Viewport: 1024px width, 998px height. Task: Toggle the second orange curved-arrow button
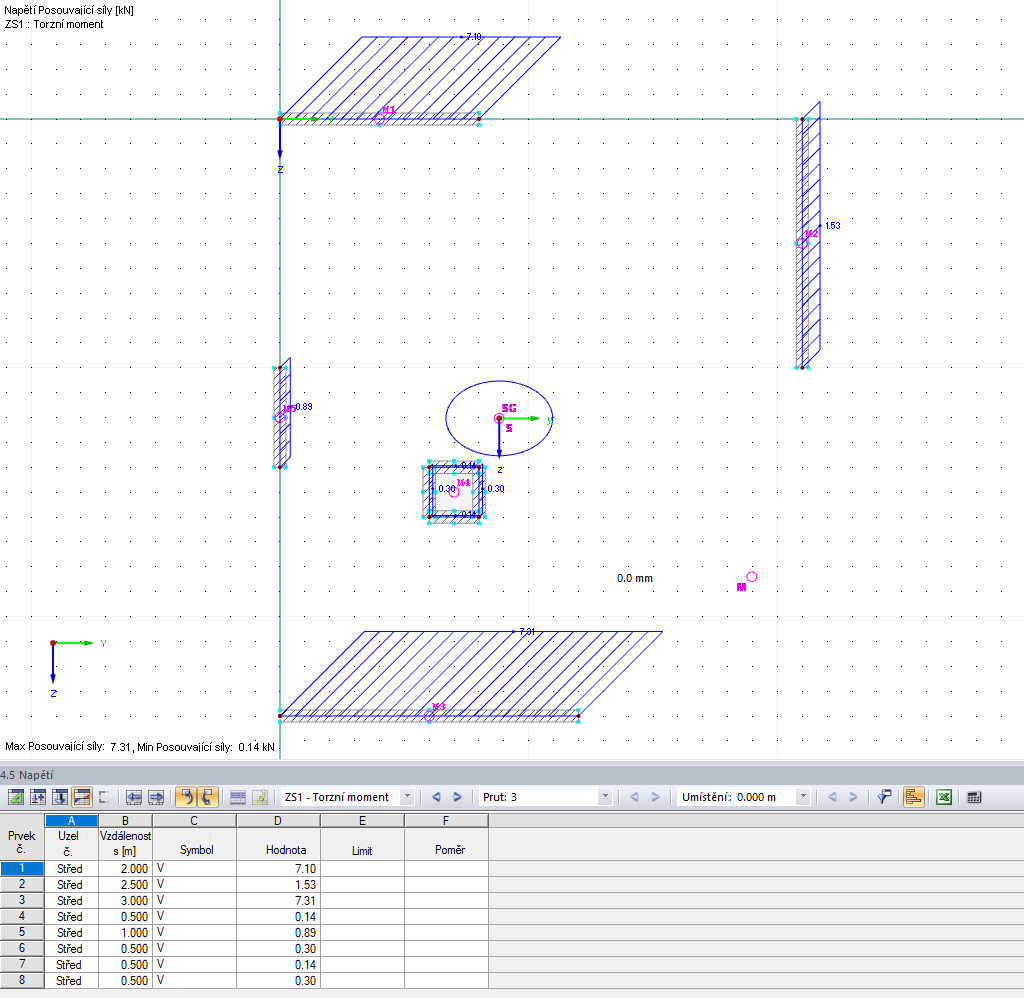coord(207,797)
